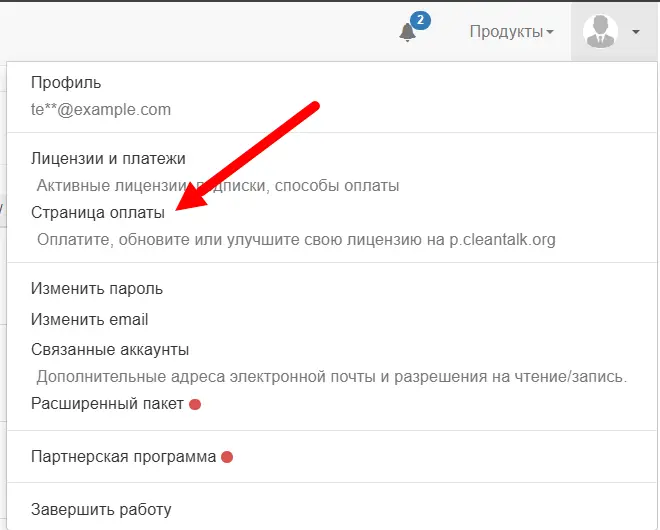
Task: Open the notifications bell icon
Action: (x=407, y=32)
